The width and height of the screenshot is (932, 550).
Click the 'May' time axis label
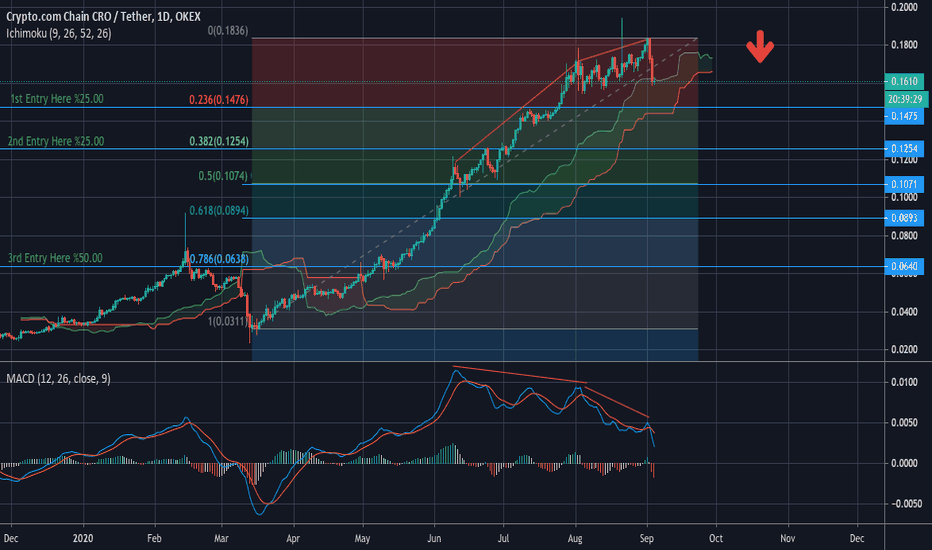click(x=362, y=538)
